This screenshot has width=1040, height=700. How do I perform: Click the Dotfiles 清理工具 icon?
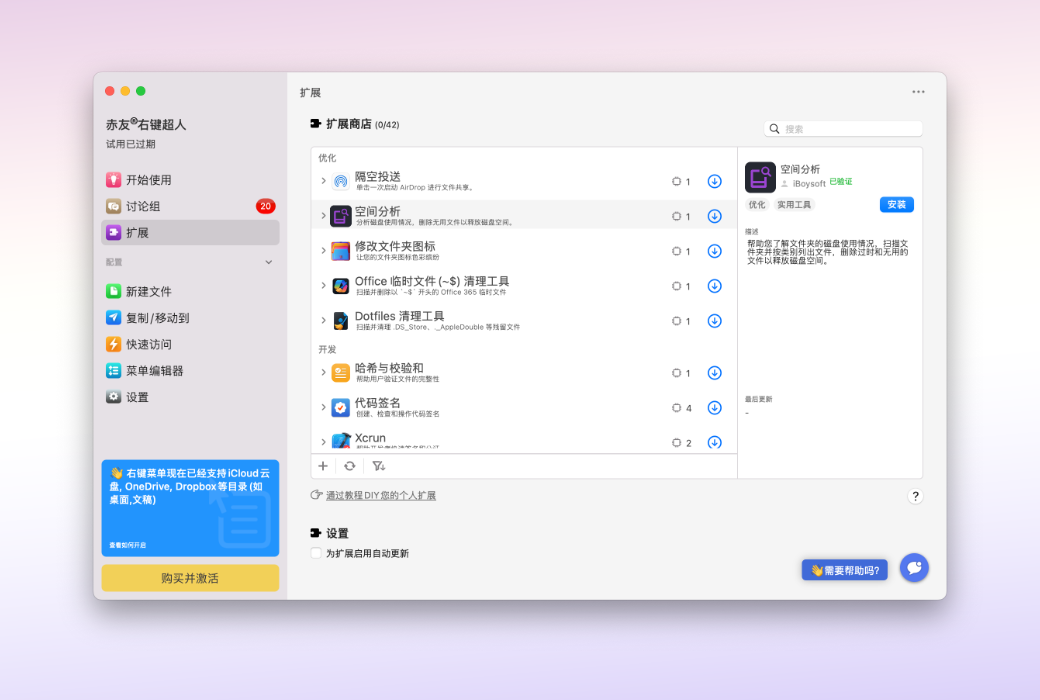pyautogui.click(x=341, y=321)
